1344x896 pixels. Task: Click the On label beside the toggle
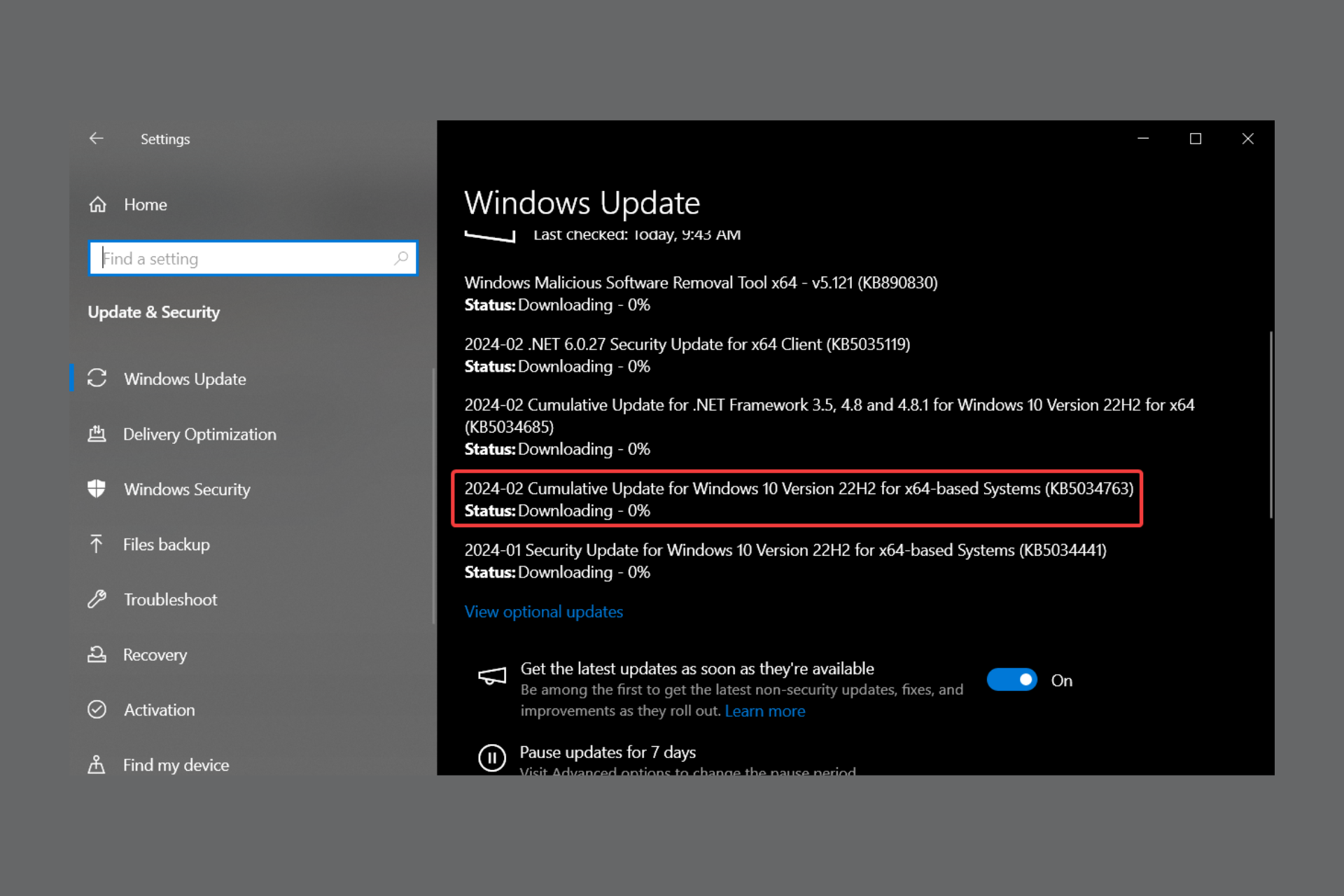tap(1061, 680)
